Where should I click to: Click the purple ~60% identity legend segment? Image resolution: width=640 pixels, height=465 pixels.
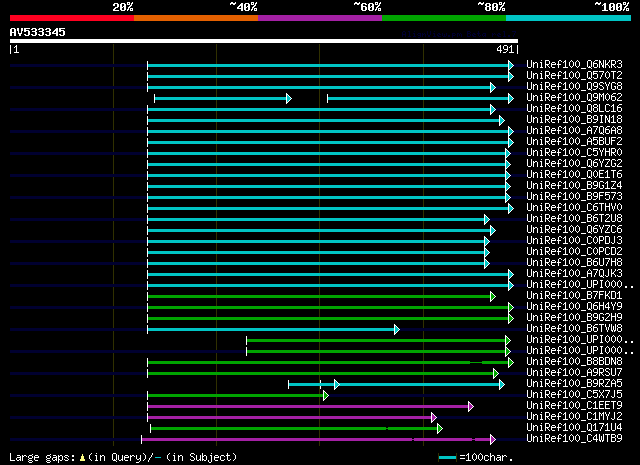pyautogui.click(x=320, y=18)
